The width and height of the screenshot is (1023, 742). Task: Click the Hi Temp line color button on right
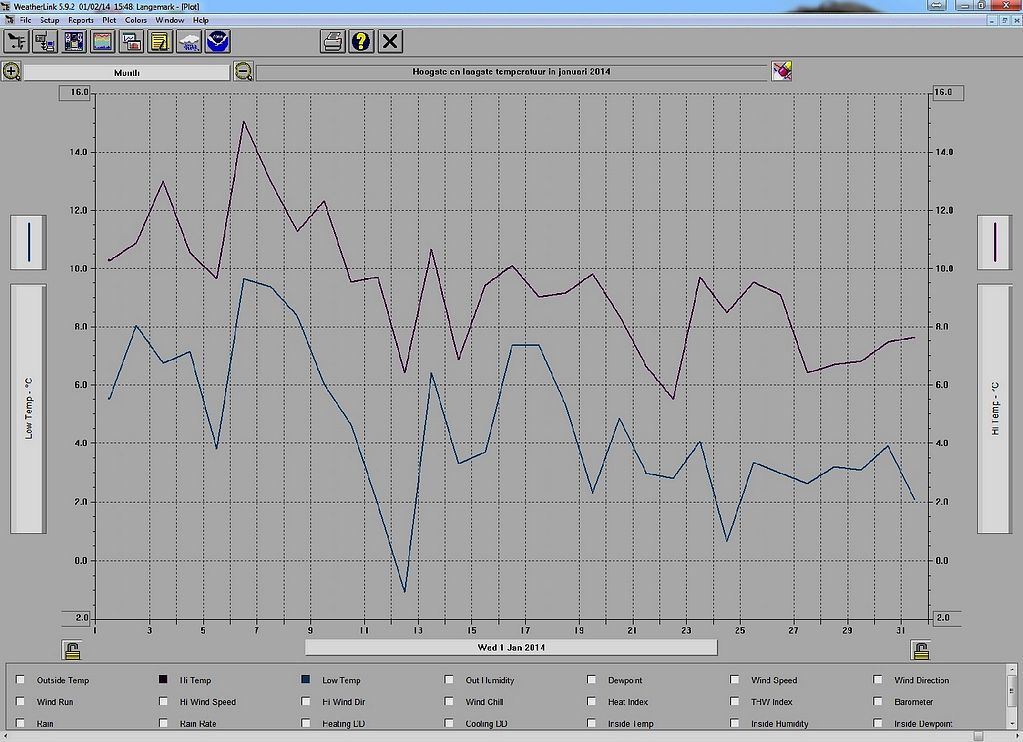click(x=995, y=242)
